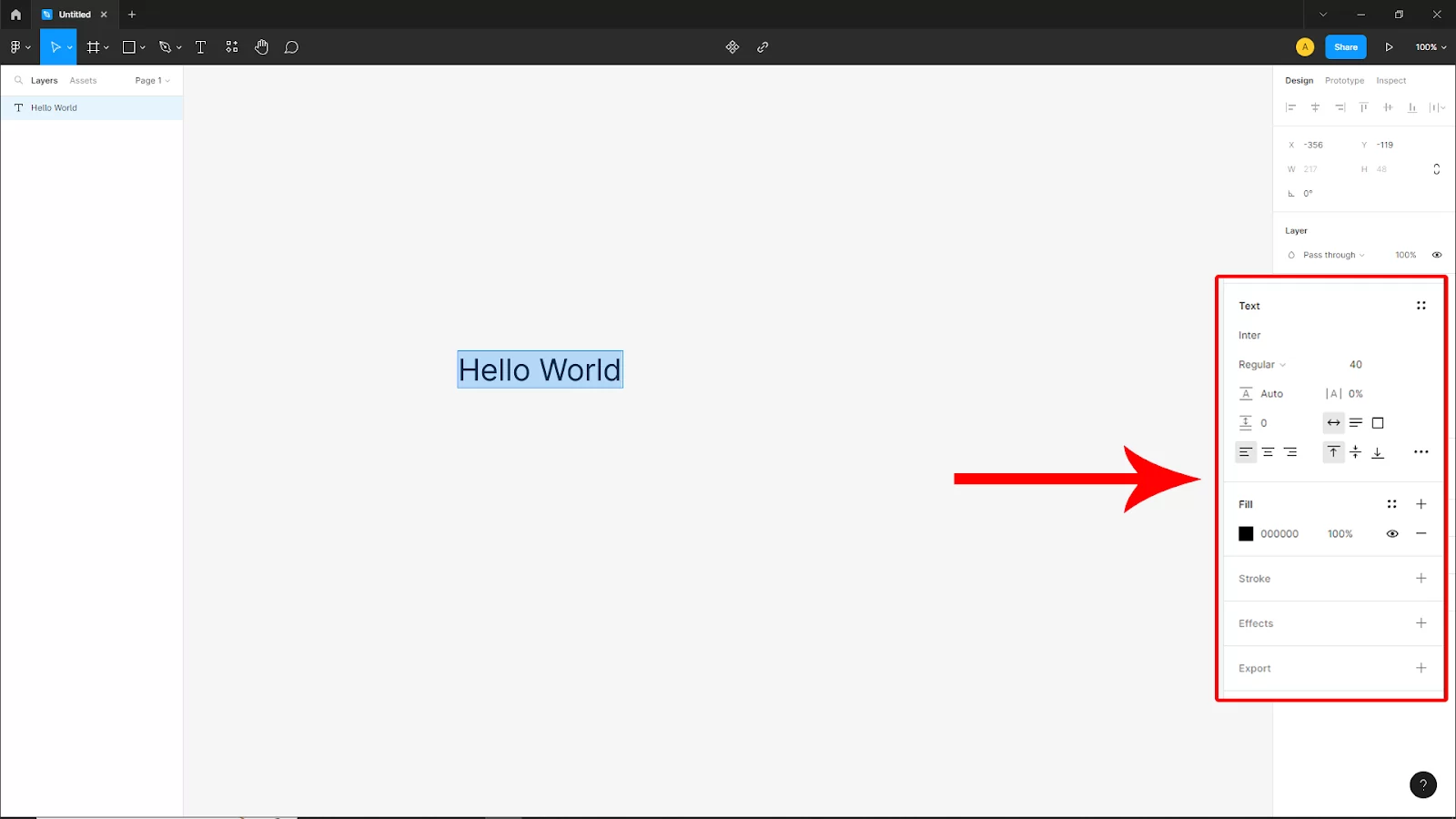Align right in alignment row

pos(1340,107)
